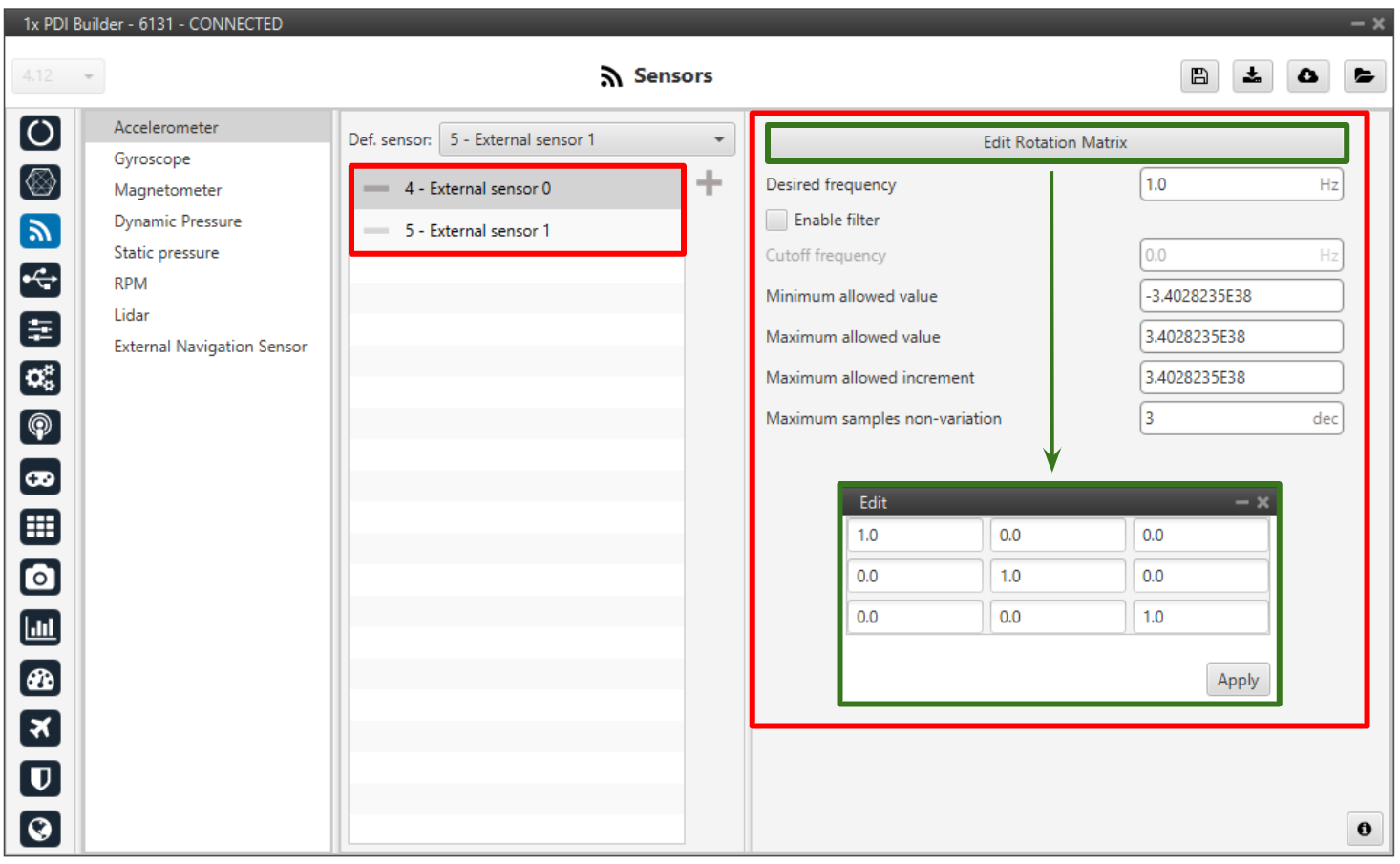The width and height of the screenshot is (1400, 864).
Task: Select Gyroscope in sensor list
Action: (152, 159)
